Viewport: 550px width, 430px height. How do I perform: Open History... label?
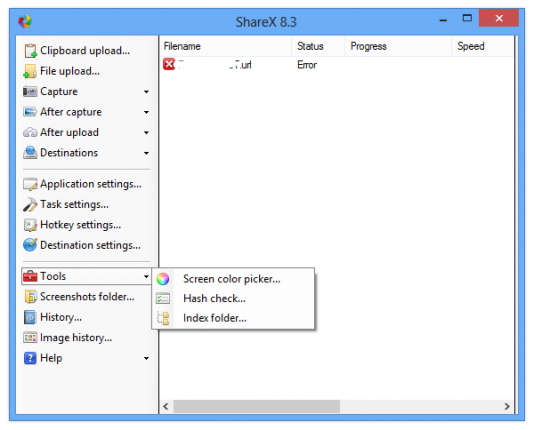(61, 317)
